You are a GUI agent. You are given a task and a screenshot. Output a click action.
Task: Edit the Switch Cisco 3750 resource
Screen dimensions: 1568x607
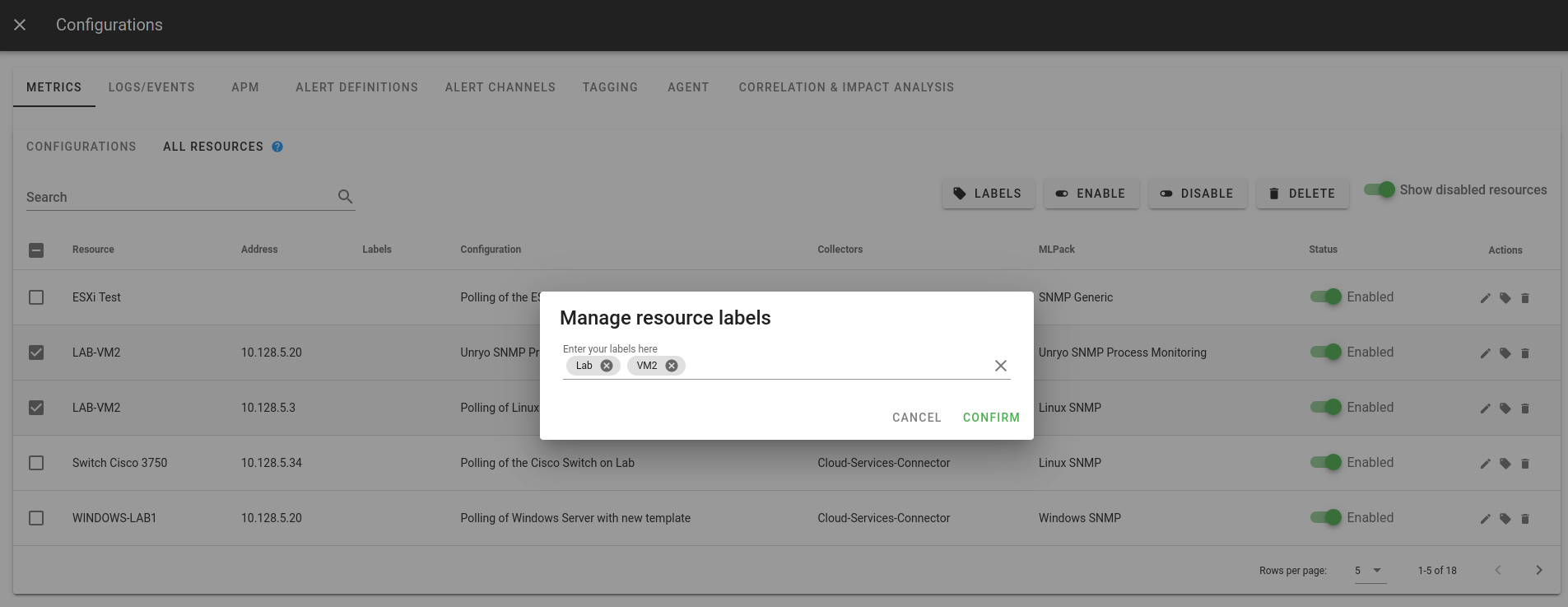[1486, 464]
